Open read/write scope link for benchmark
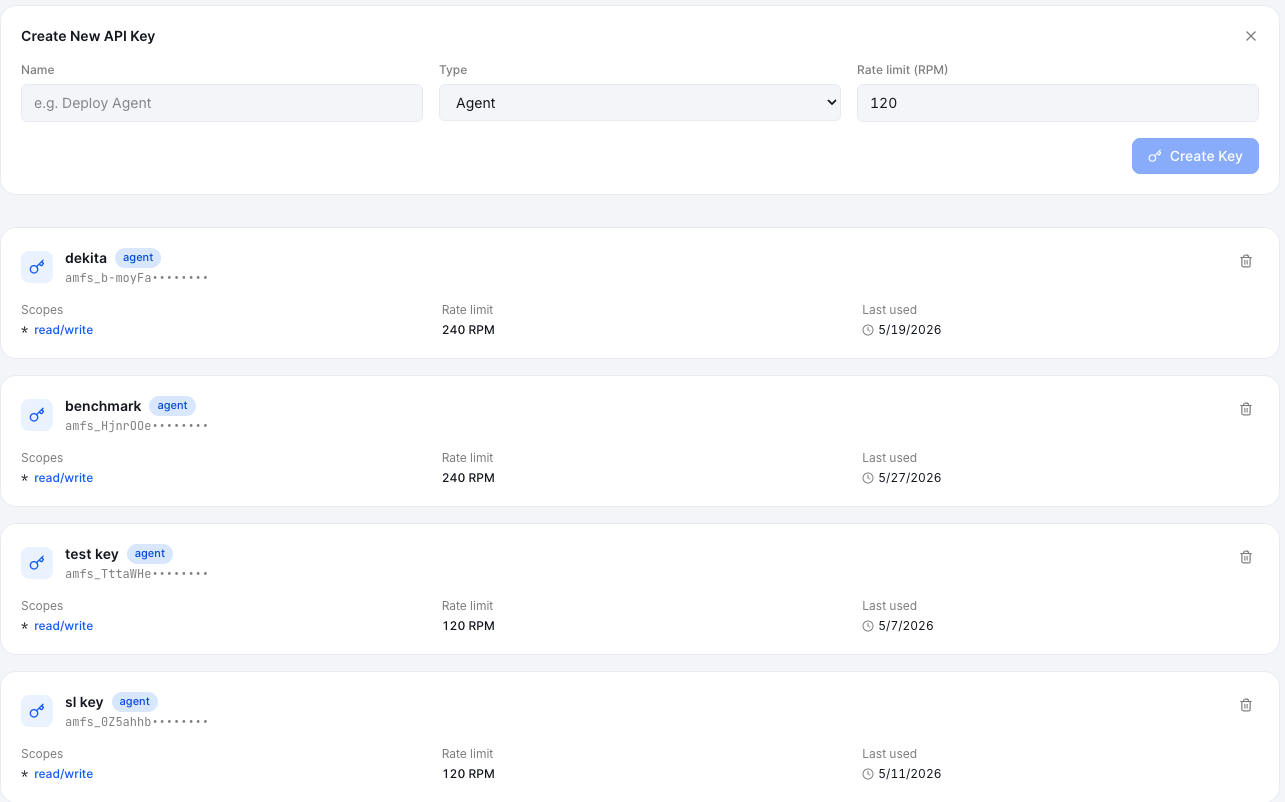The height and width of the screenshot is (802, 1285). click(x=63, y=478)
